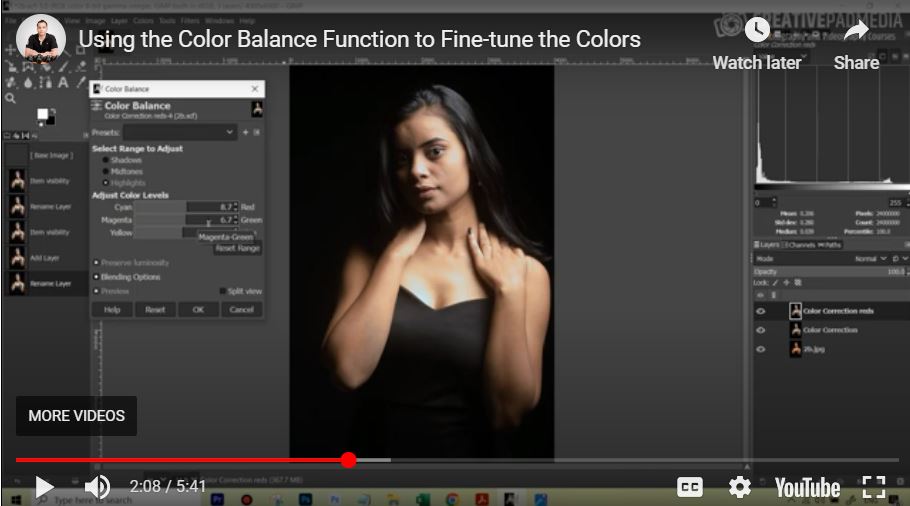Switch to the Paths tab
The image size is (910, 506).
(x=830, y=245)
